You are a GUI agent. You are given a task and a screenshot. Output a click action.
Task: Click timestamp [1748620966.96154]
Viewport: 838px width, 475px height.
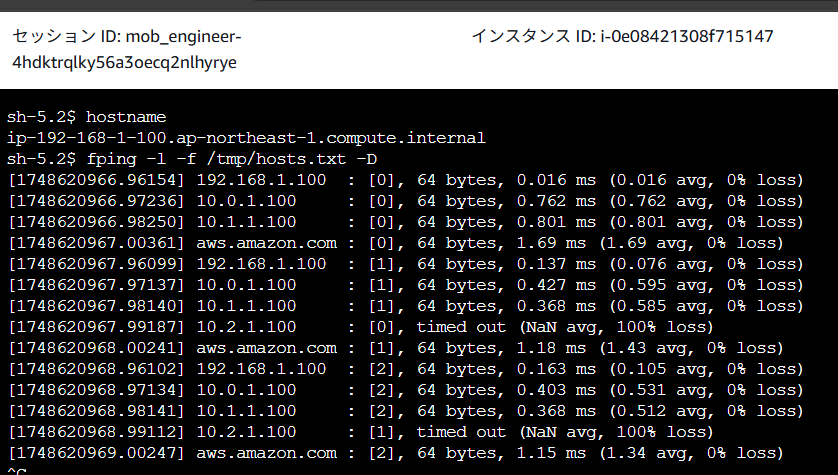(x=96, y=180)
